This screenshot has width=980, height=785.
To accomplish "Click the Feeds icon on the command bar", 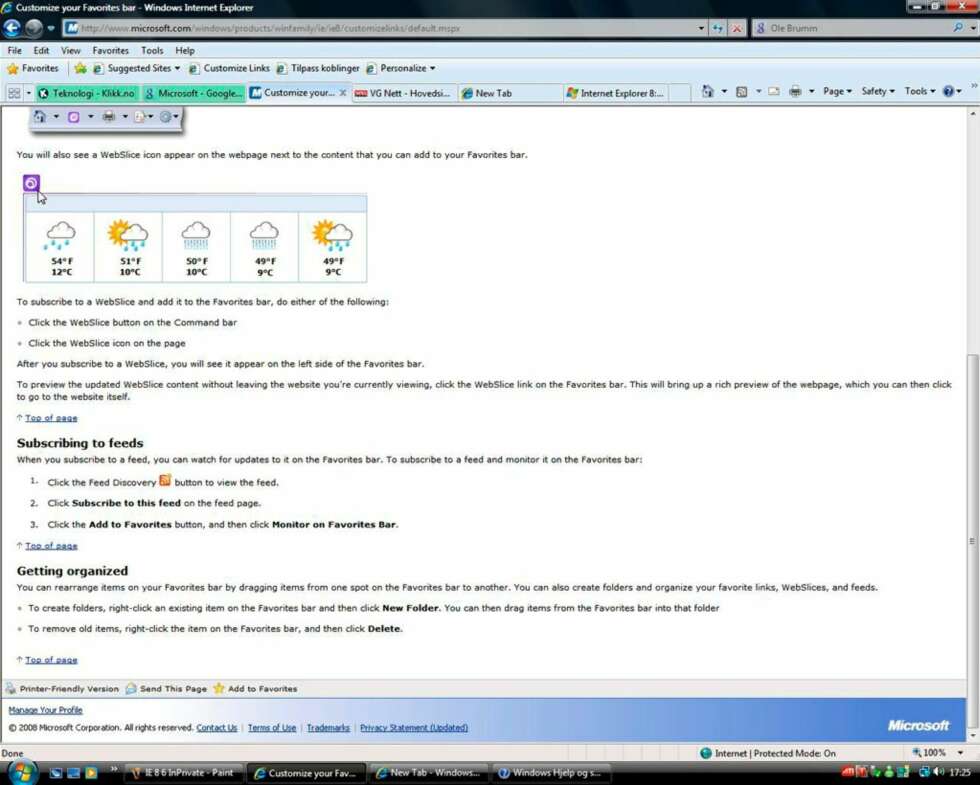I will (741, 92).
